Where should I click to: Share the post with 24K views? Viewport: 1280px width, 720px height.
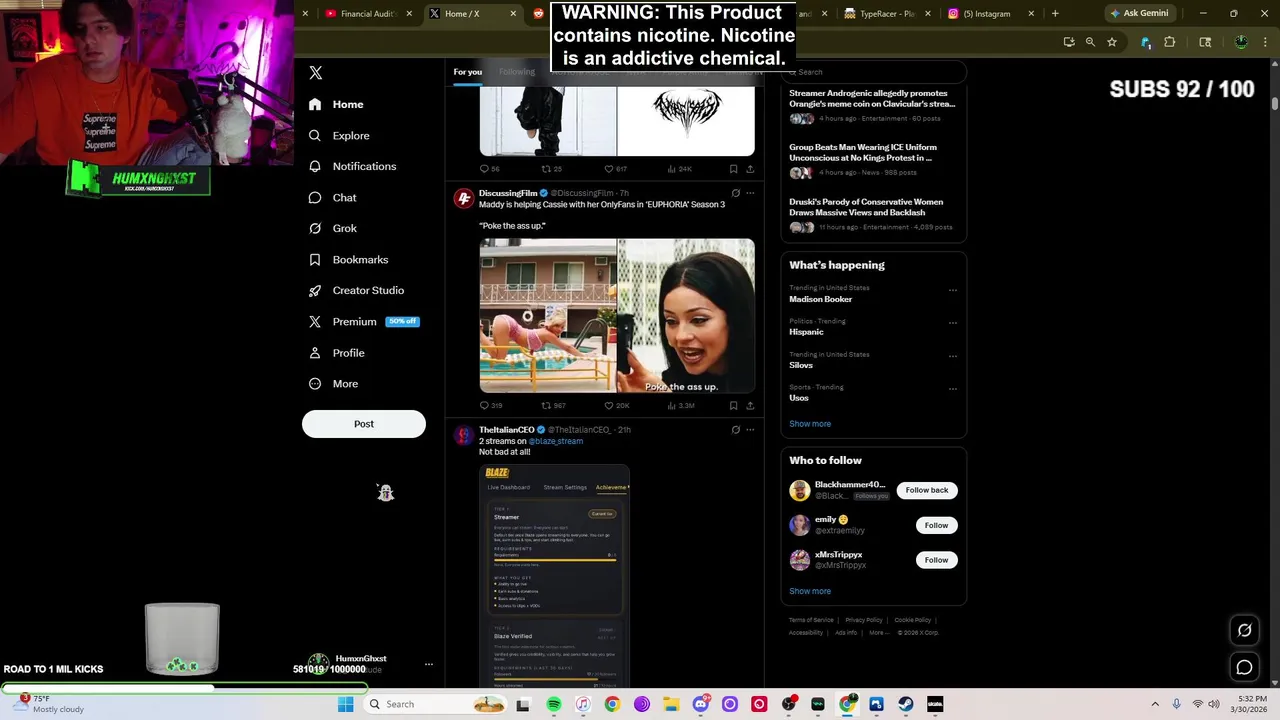[750, 169]
